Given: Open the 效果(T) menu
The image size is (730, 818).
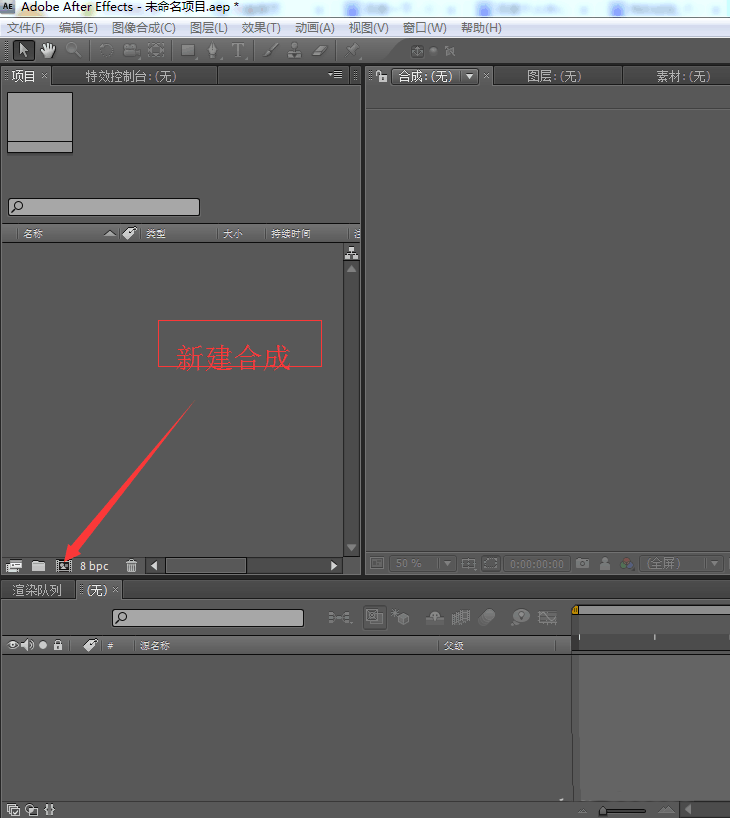Looking at the screenshot, I should coord(261,28).
